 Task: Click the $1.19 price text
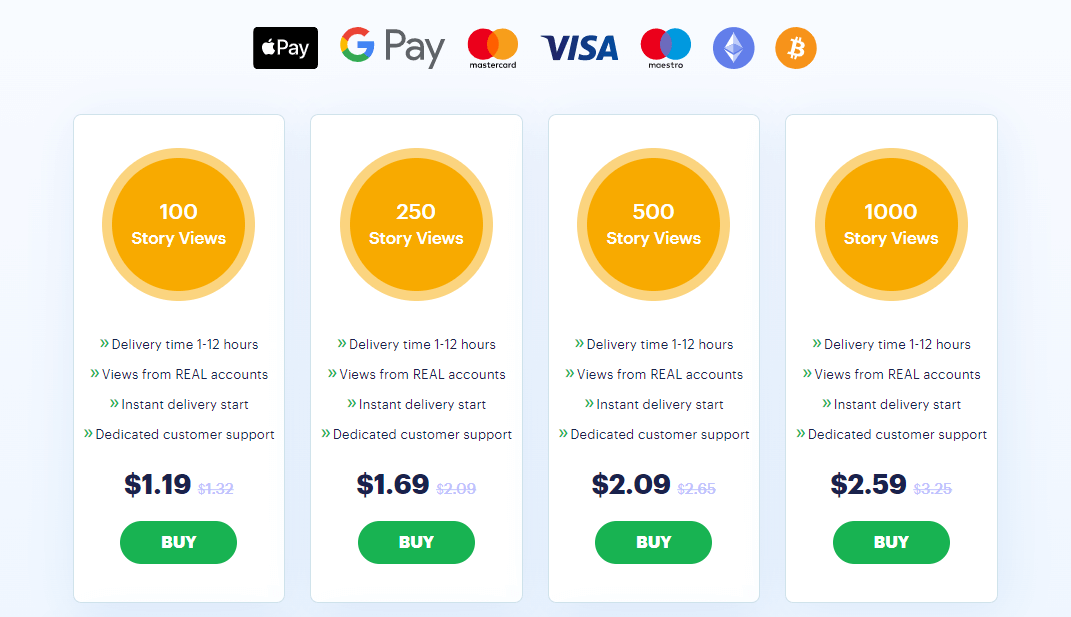click(157, 484)
